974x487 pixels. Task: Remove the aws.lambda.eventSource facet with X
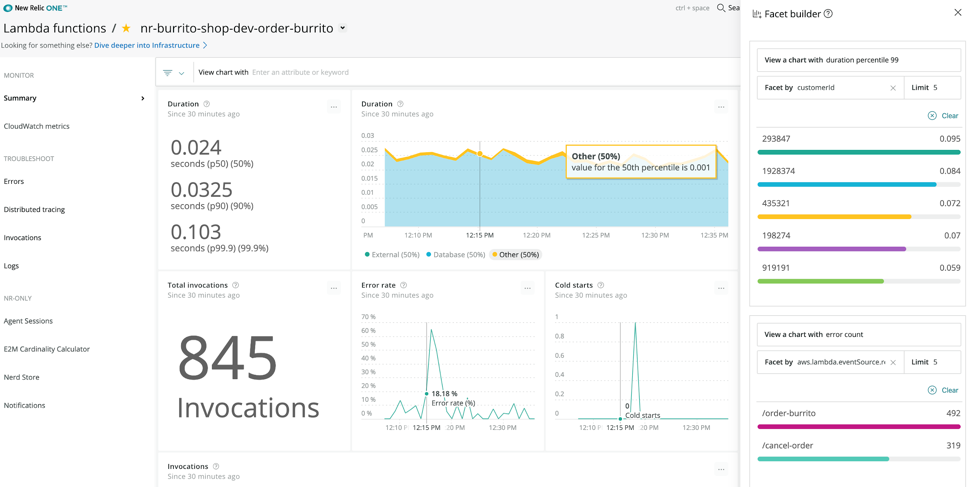[x=893, y=362]
